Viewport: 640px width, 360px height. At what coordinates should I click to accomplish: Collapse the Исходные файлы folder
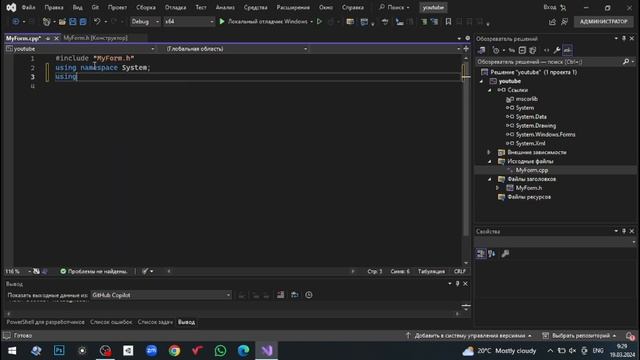[x=490, y=162]
